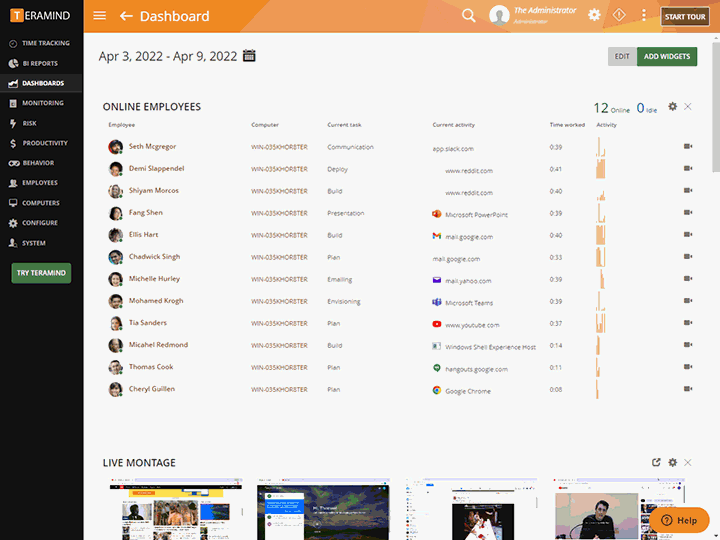Open the settings gear in the top bar

[x=594, y=15]
